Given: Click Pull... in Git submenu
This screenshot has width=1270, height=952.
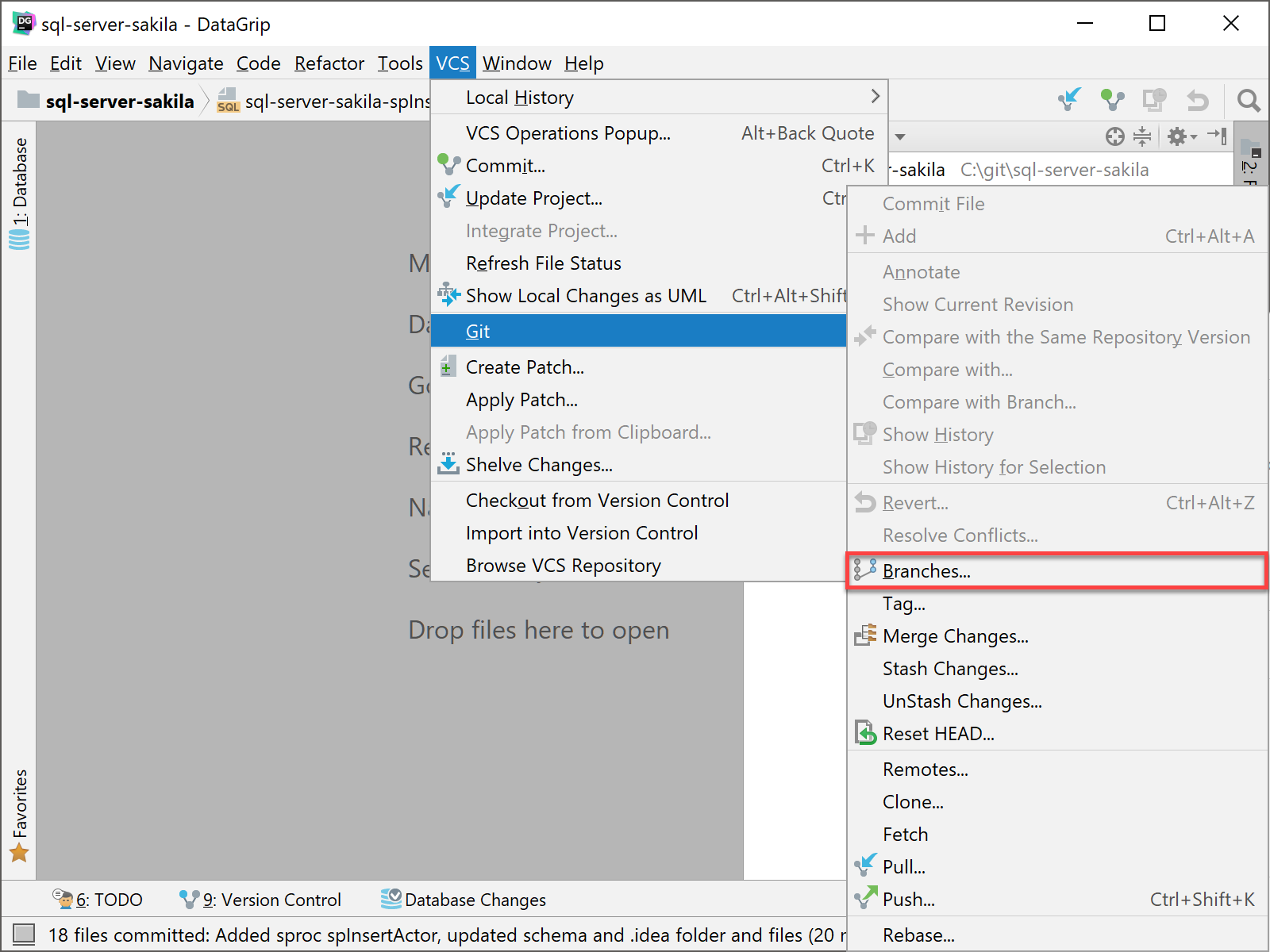Looking at the screenshot, I should [1057, 867].
